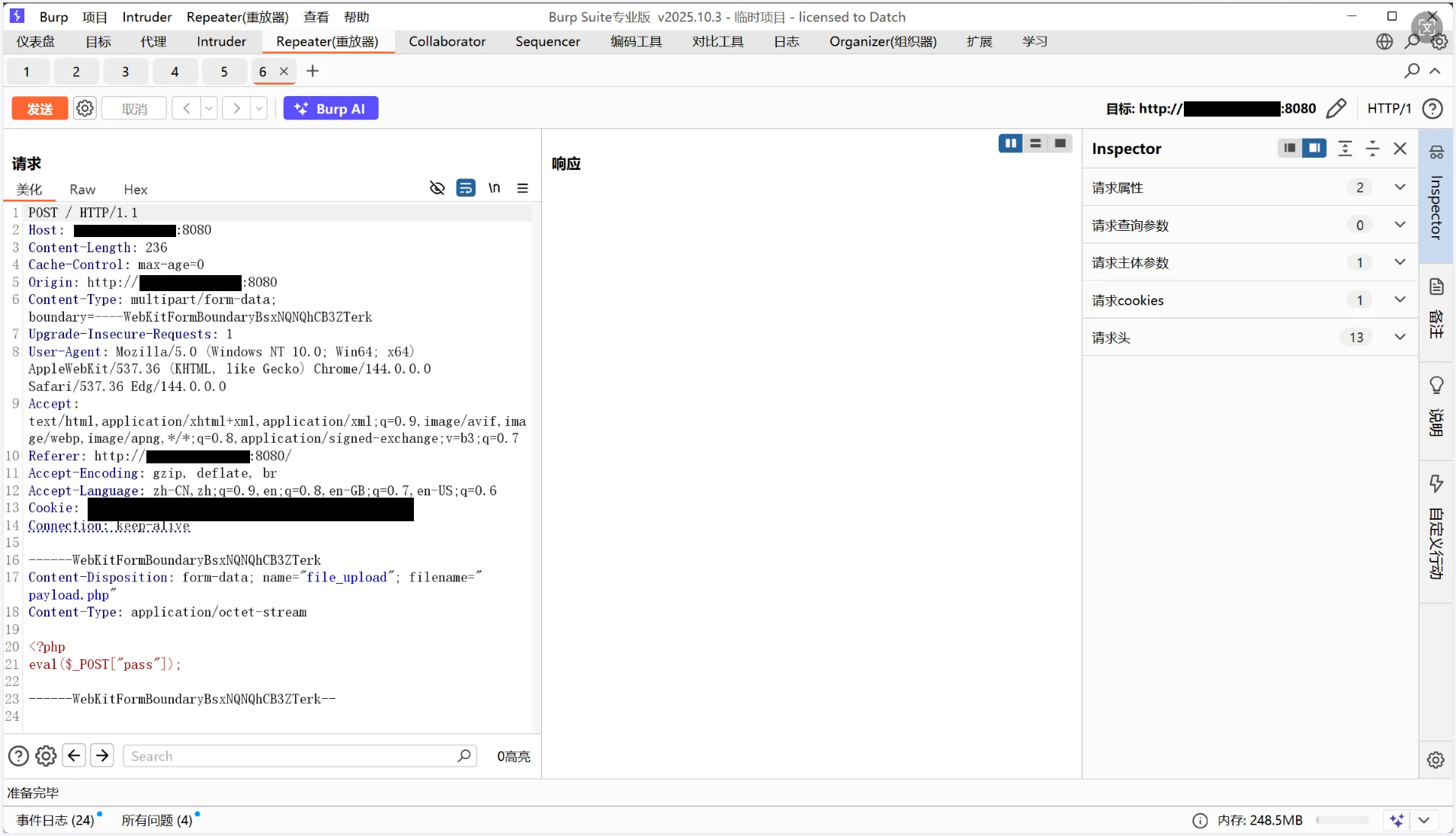Set Inspector layout to left-docked option
The image size is (1456, 836).
(1290, 148)
